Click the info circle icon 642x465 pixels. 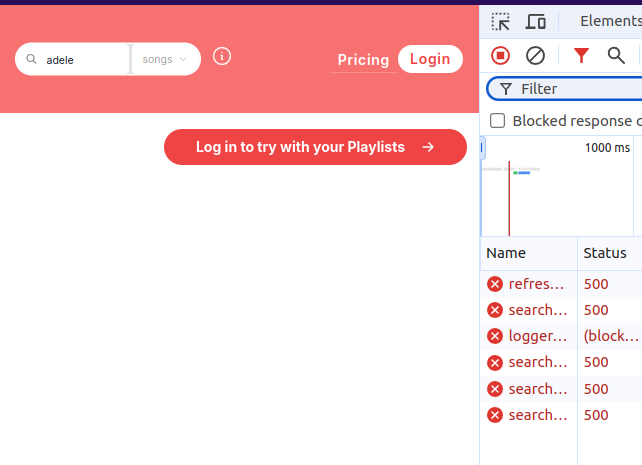click(222, 56)
